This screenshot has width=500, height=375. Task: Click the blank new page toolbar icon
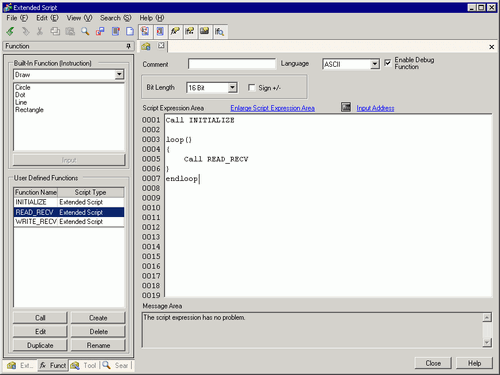[x=130, y=31]
